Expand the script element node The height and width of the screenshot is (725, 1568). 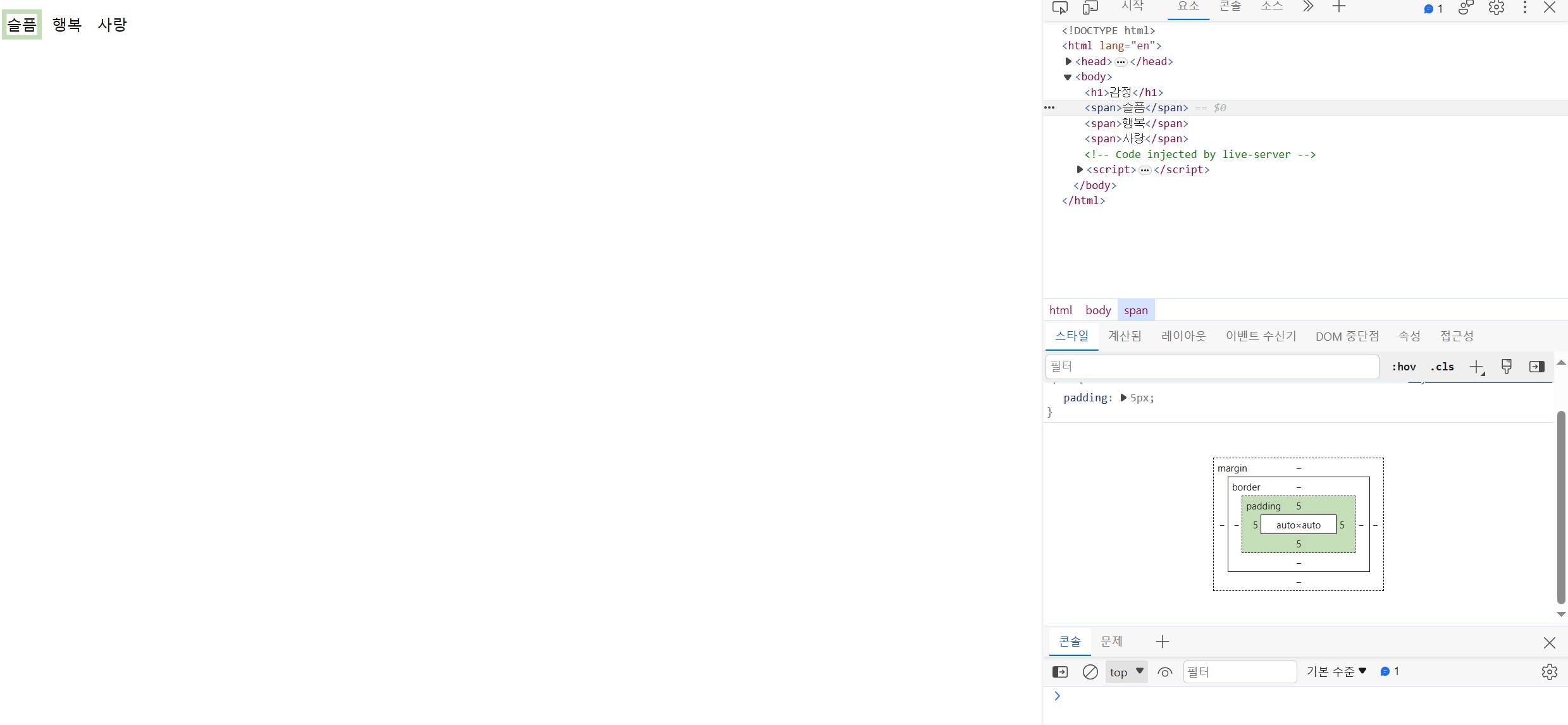(x=1080, y=169)
